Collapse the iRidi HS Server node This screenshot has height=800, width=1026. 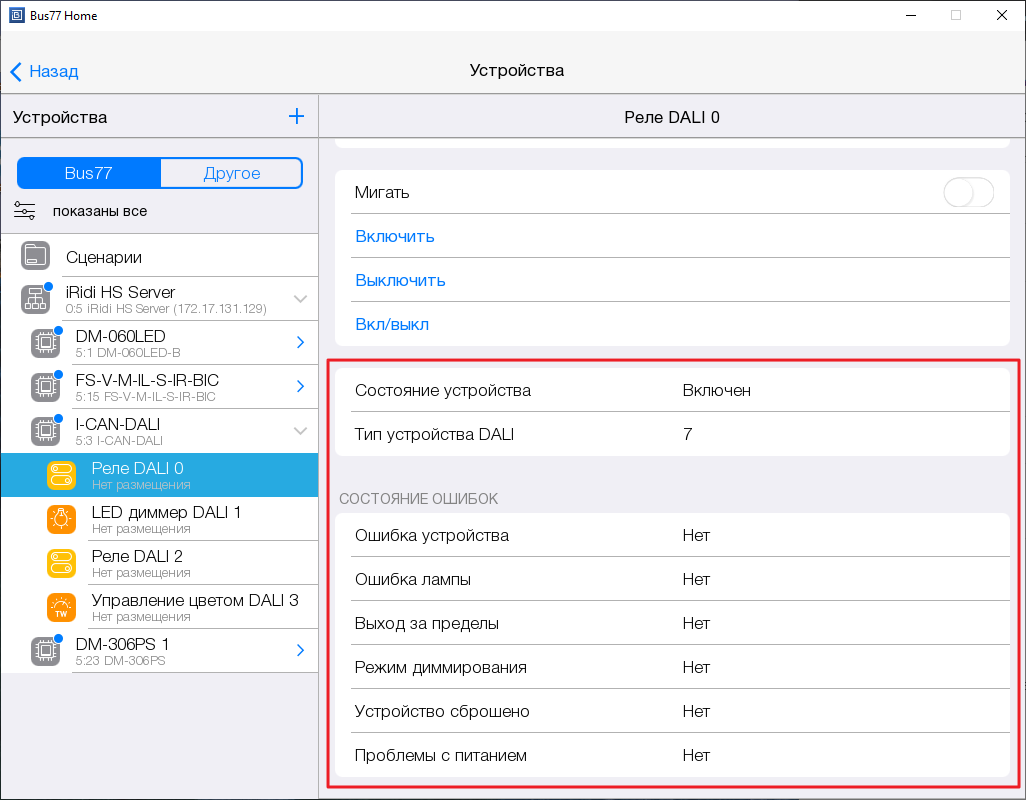click(x=300, y=299)
